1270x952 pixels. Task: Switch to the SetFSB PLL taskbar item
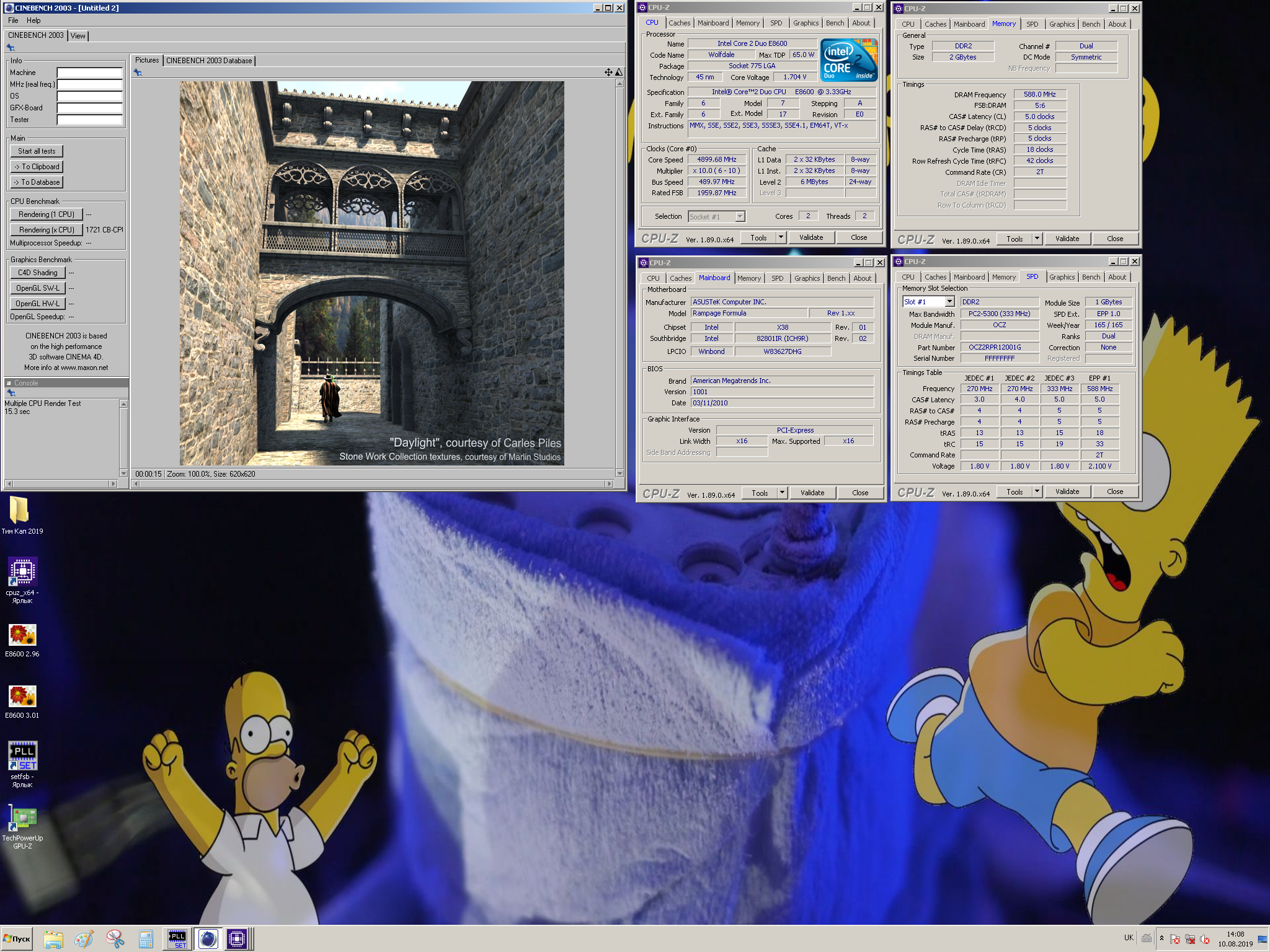(x=177, y=939)
